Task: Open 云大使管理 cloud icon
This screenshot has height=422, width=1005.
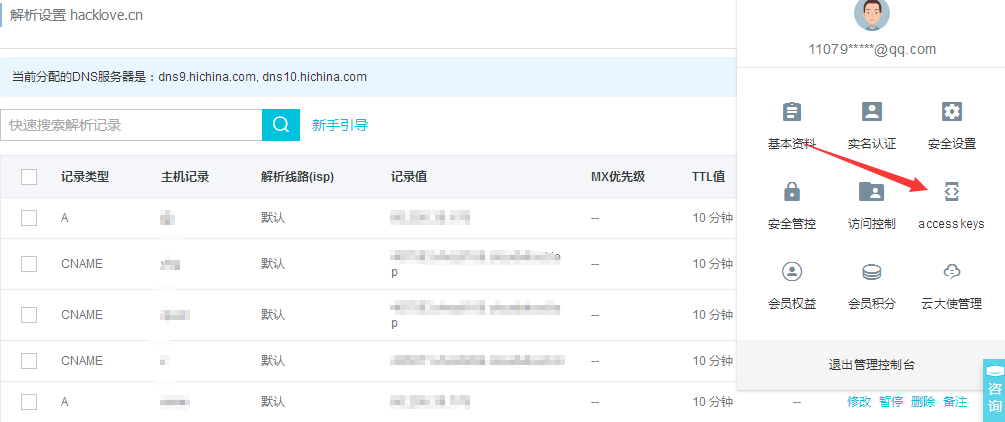Action: coord(952,272)
